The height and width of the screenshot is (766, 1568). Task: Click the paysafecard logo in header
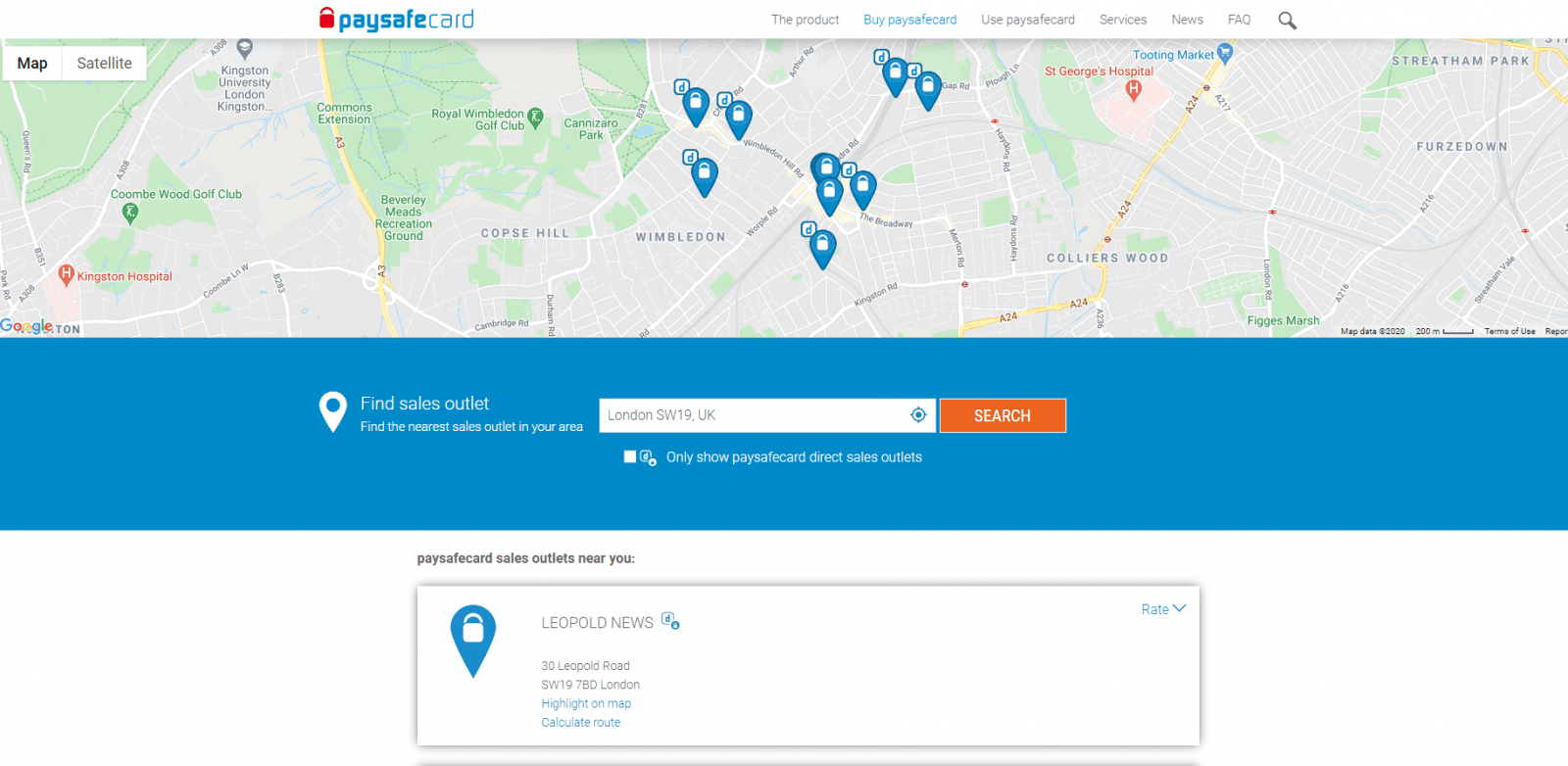pyautogui.click(x=396, y=20)
